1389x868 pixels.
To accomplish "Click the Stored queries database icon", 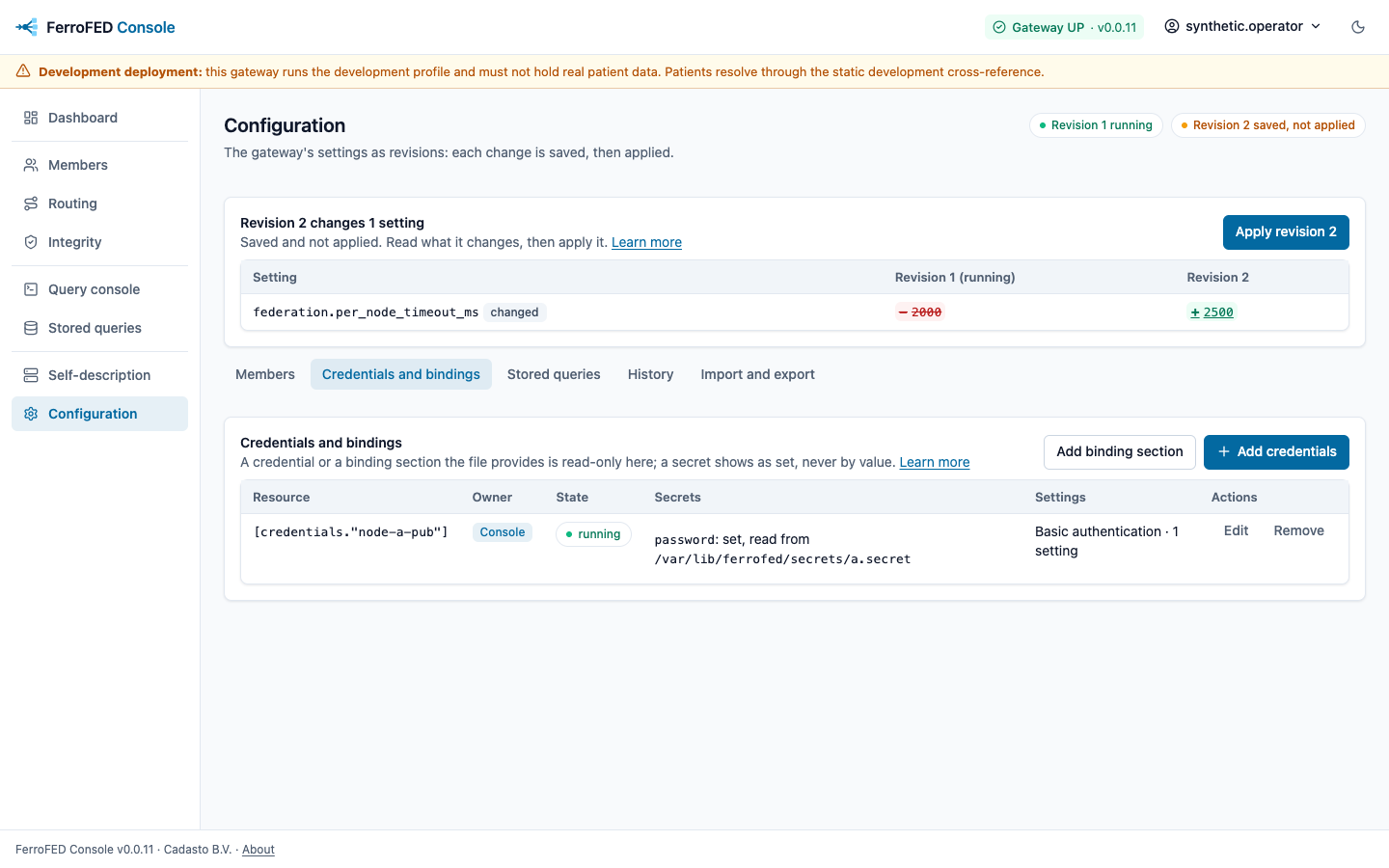I will click(x=31, y=328).
